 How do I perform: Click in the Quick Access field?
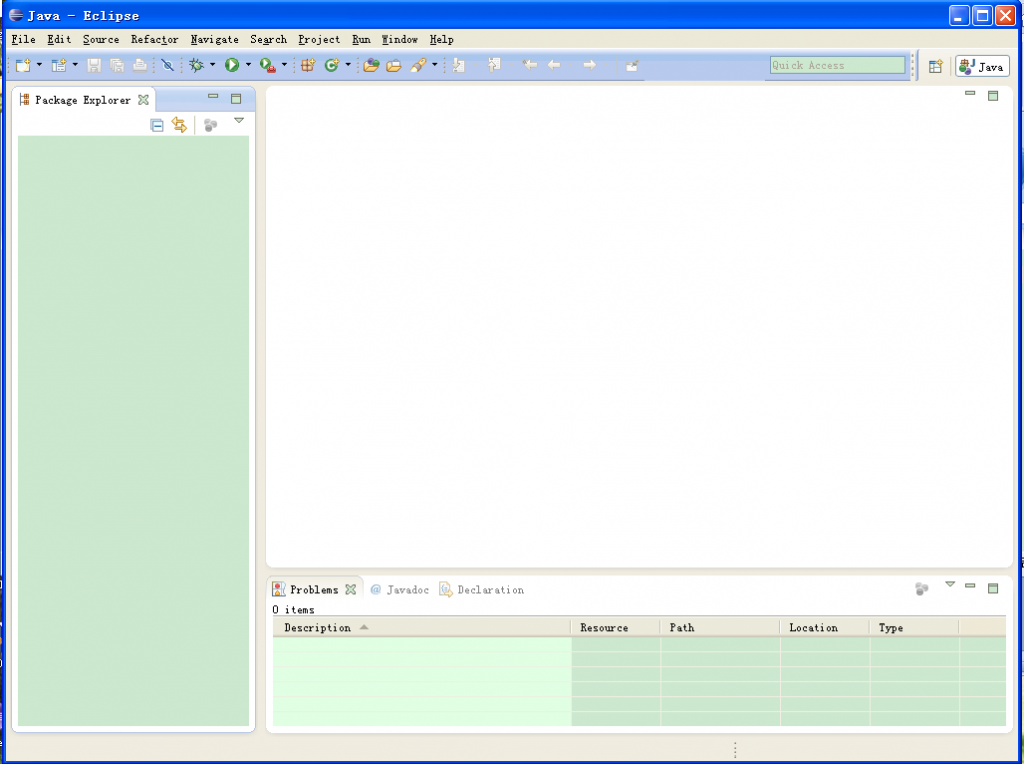point(837,65)
